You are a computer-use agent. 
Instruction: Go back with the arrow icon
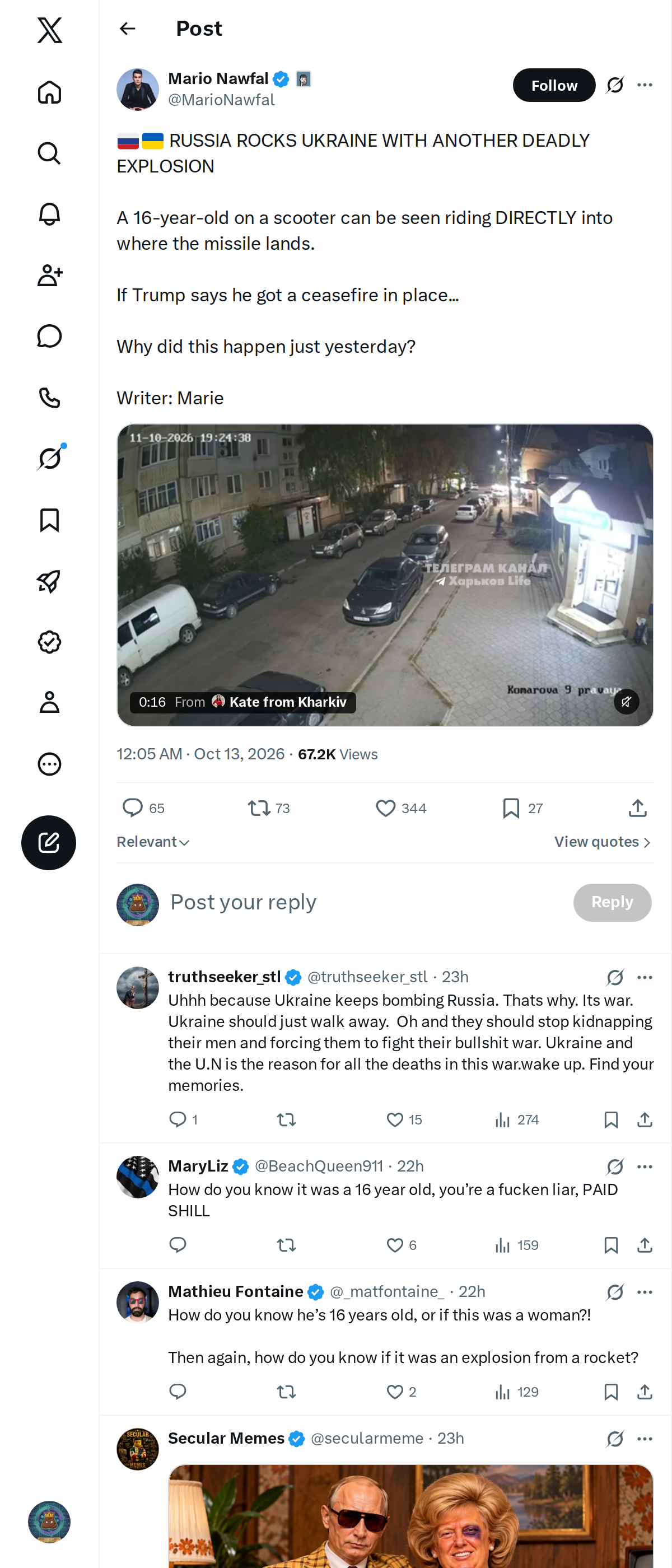127,29
